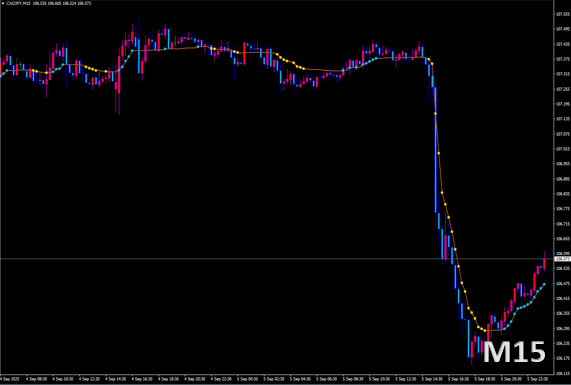
Task: Click the tall blue candle starting the drop
Action: pos(436,150)
